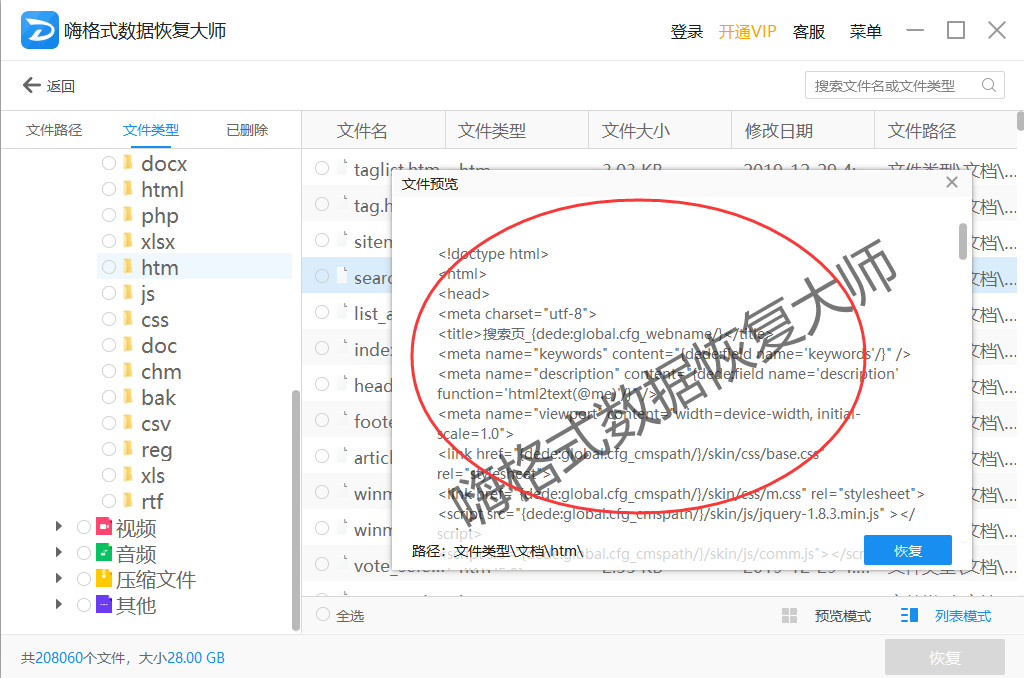
Task: Switch to the 文件路径 tab
Action: 54,130
